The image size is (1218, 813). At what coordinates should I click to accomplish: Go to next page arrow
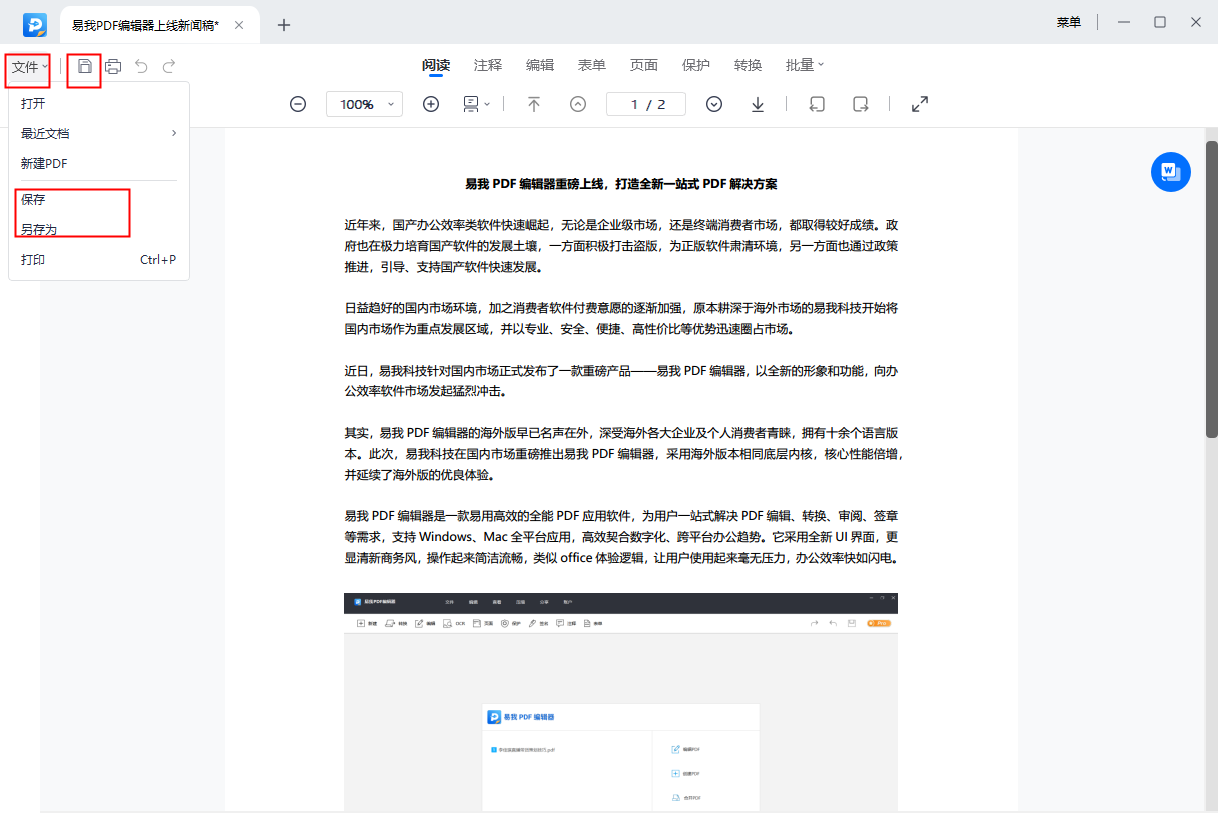[714, 104]
